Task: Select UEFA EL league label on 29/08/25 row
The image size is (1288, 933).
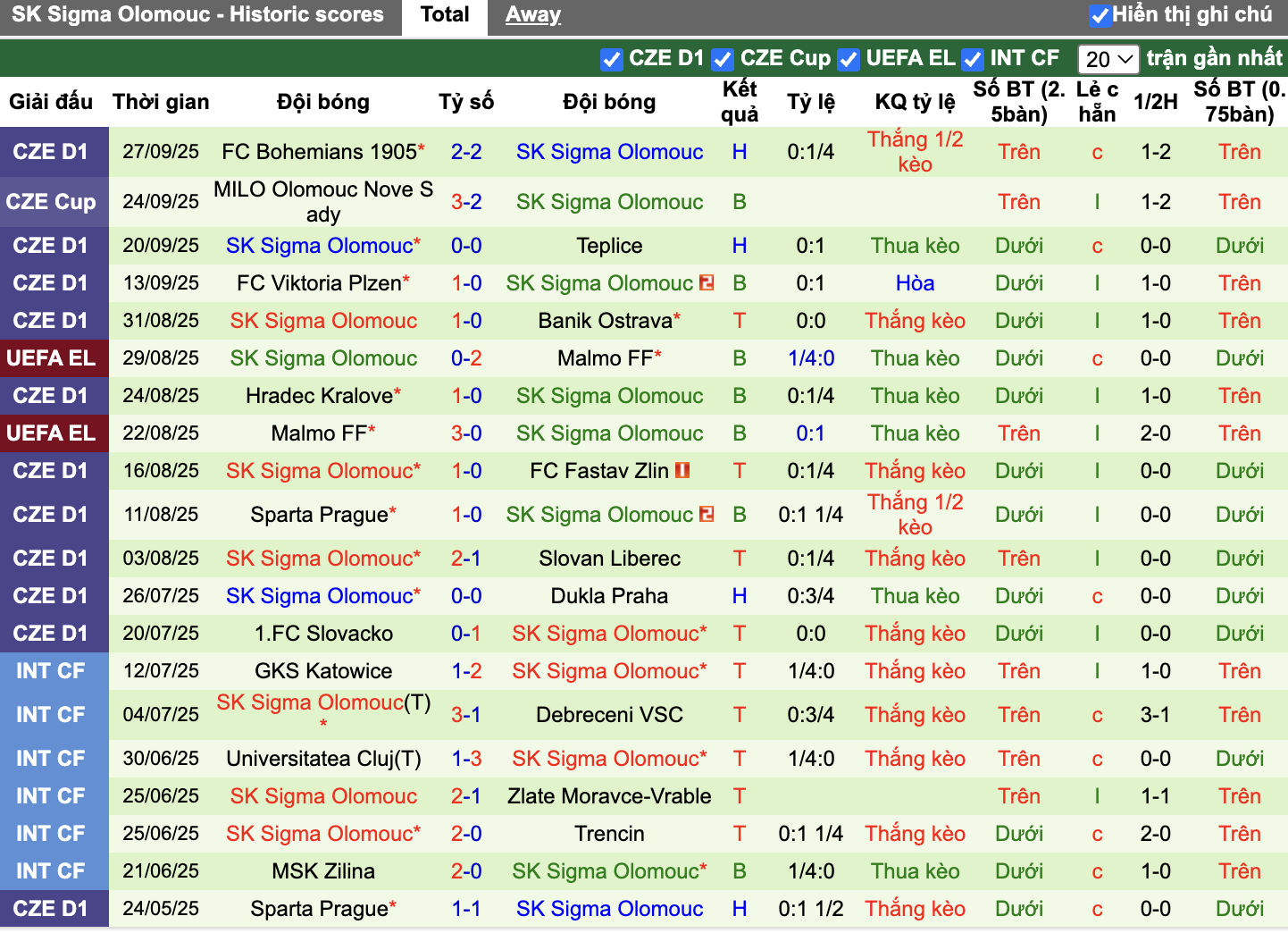Action: (x=51, y=358)
